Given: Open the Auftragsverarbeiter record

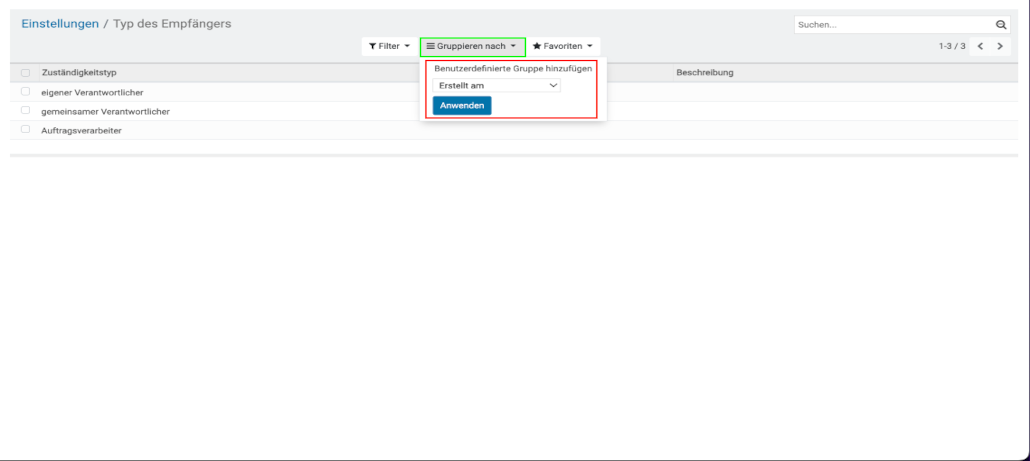Looking at the screenshot, I should [81, 131].
